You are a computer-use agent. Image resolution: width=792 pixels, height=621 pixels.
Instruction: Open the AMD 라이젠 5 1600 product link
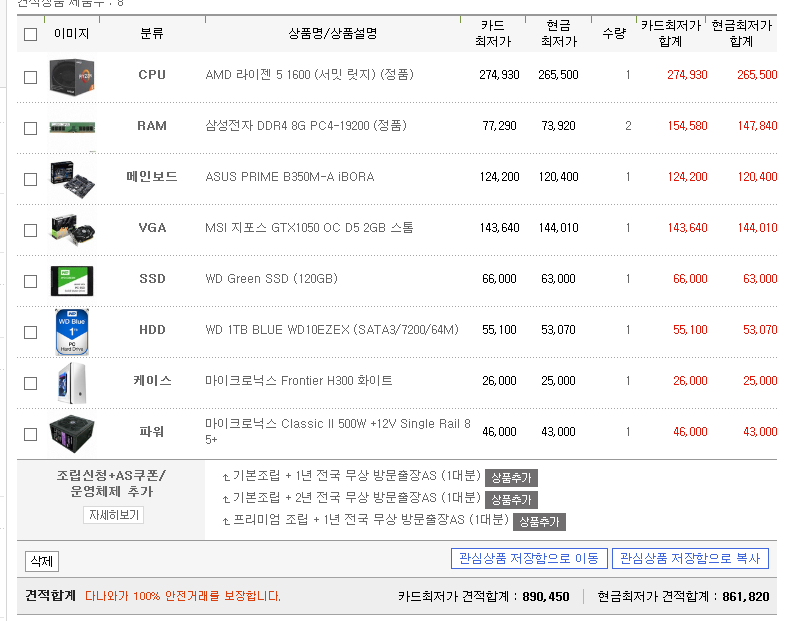coord(309,75)
